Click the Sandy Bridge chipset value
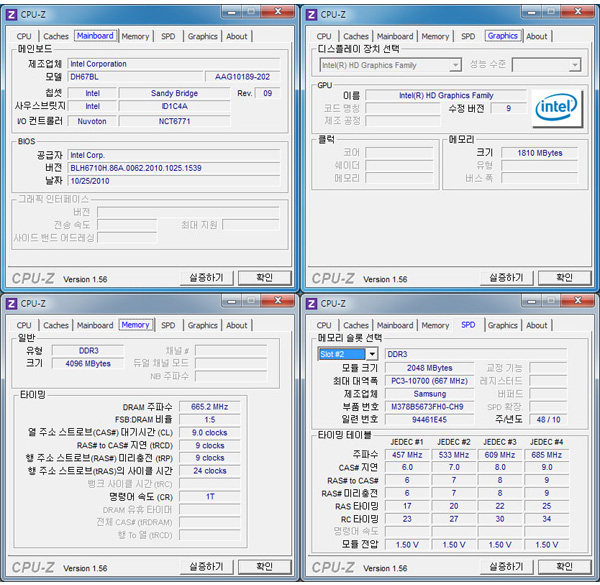The image size is (600, 585). pyautogui.click(x=174, y=93)
